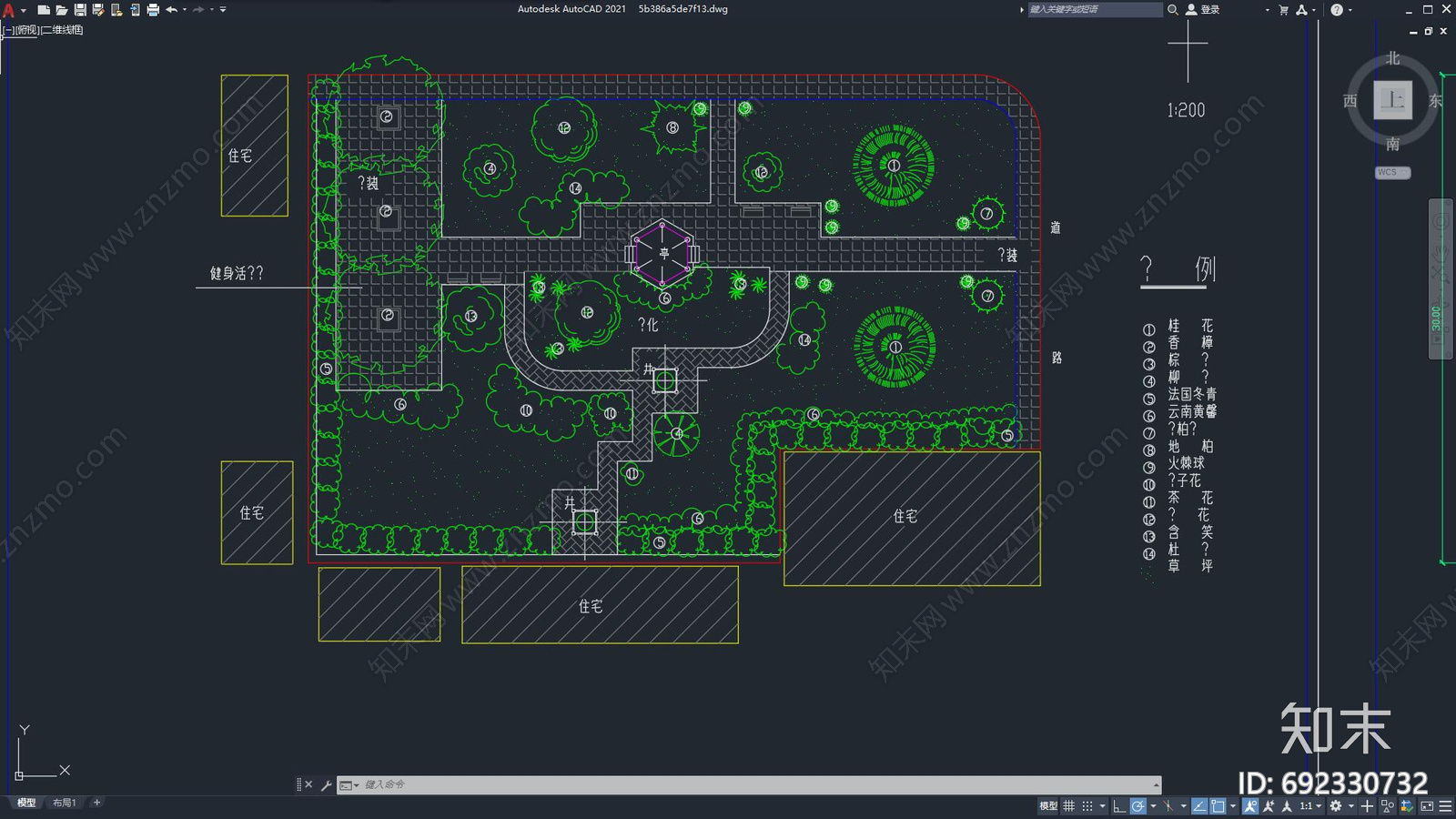The width and height of the screenshot is (1456, 819).
Task: Open the sign-in account dropdown arrow
Action: (x=1267, y=10)
